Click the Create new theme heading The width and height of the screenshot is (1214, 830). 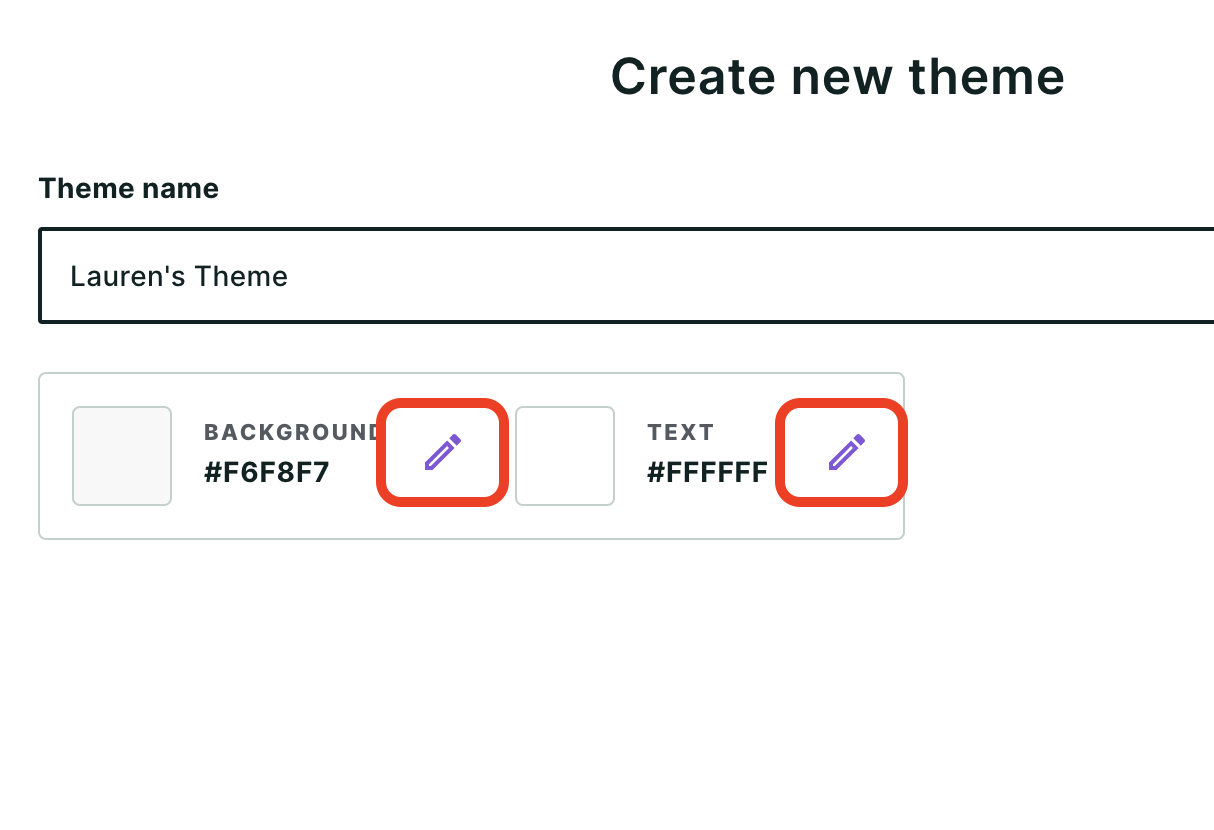click(838, 76)
